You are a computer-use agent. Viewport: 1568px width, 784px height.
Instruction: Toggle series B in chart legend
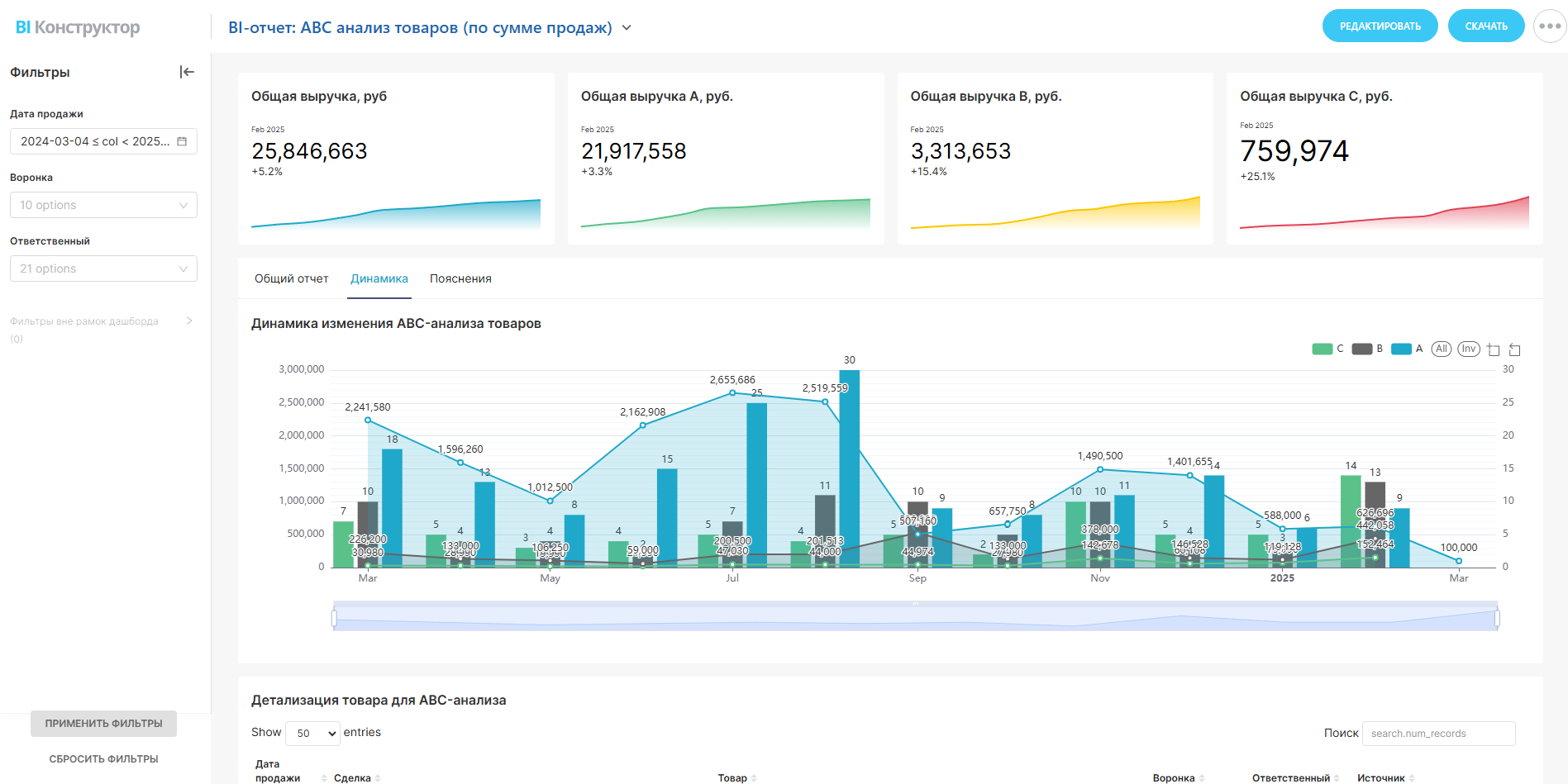pyautogui.click(x=1367, y=349)
